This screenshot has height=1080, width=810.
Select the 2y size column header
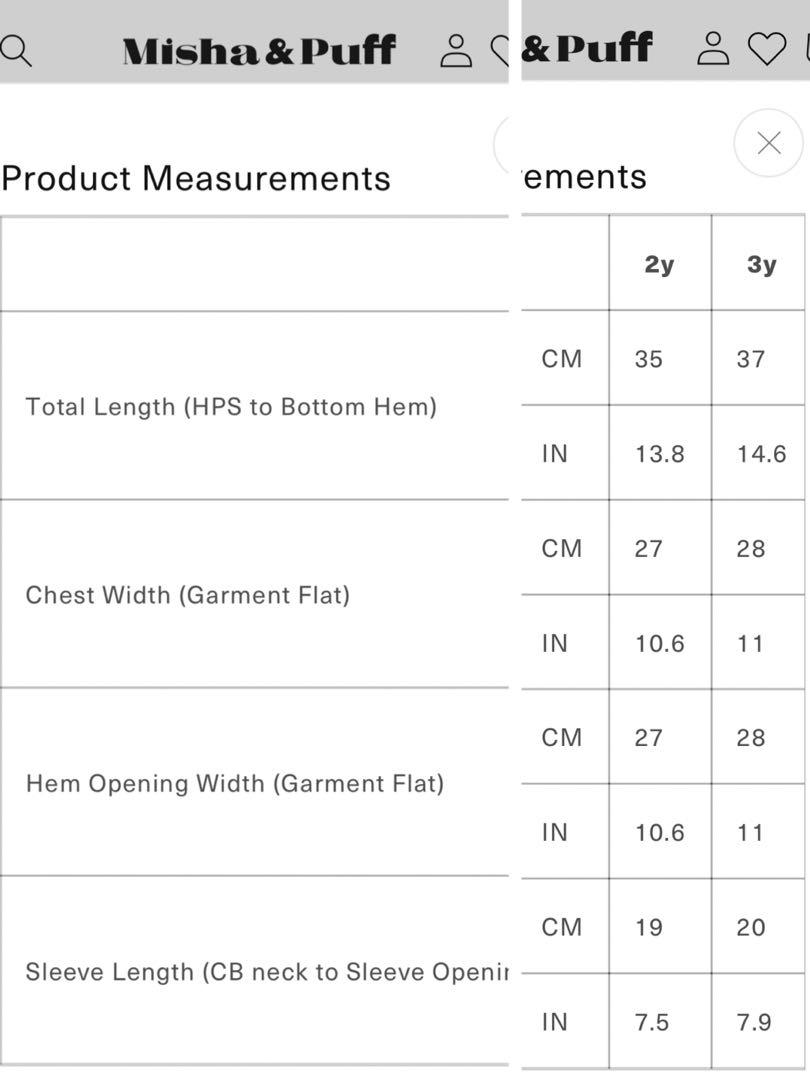(659, 263)
